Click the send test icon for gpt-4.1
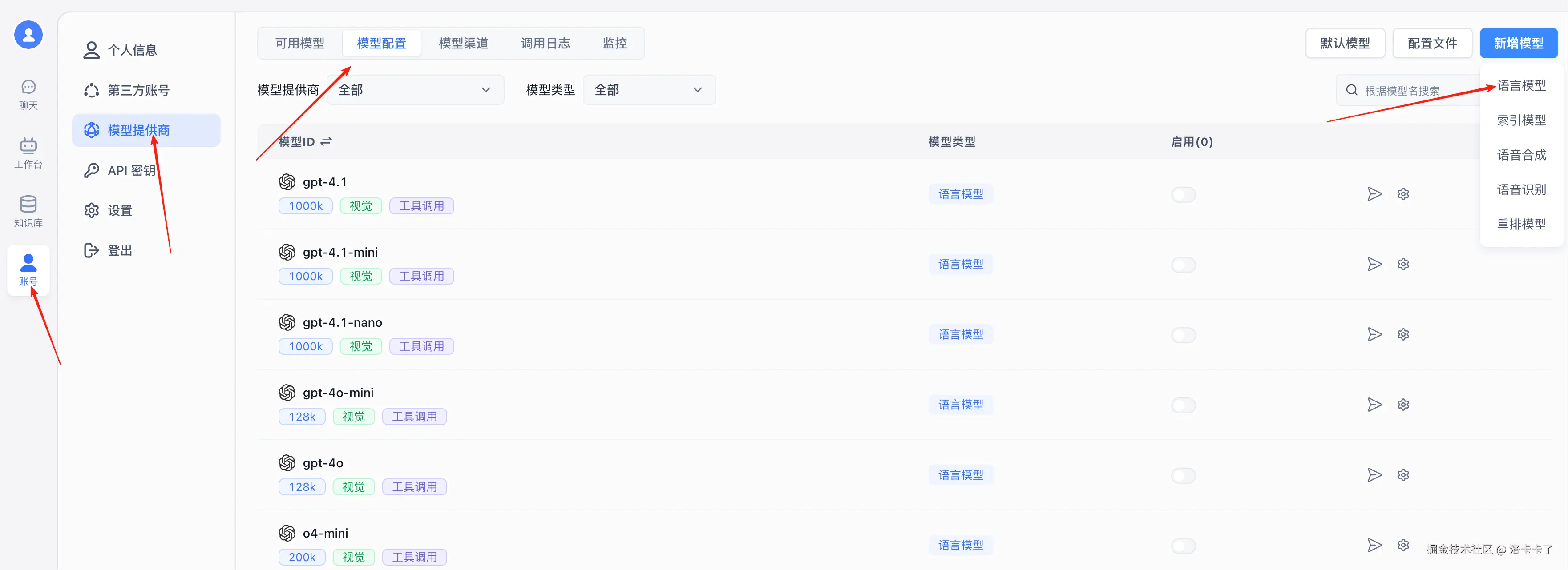1568x570 pixels. [1374, 194]
